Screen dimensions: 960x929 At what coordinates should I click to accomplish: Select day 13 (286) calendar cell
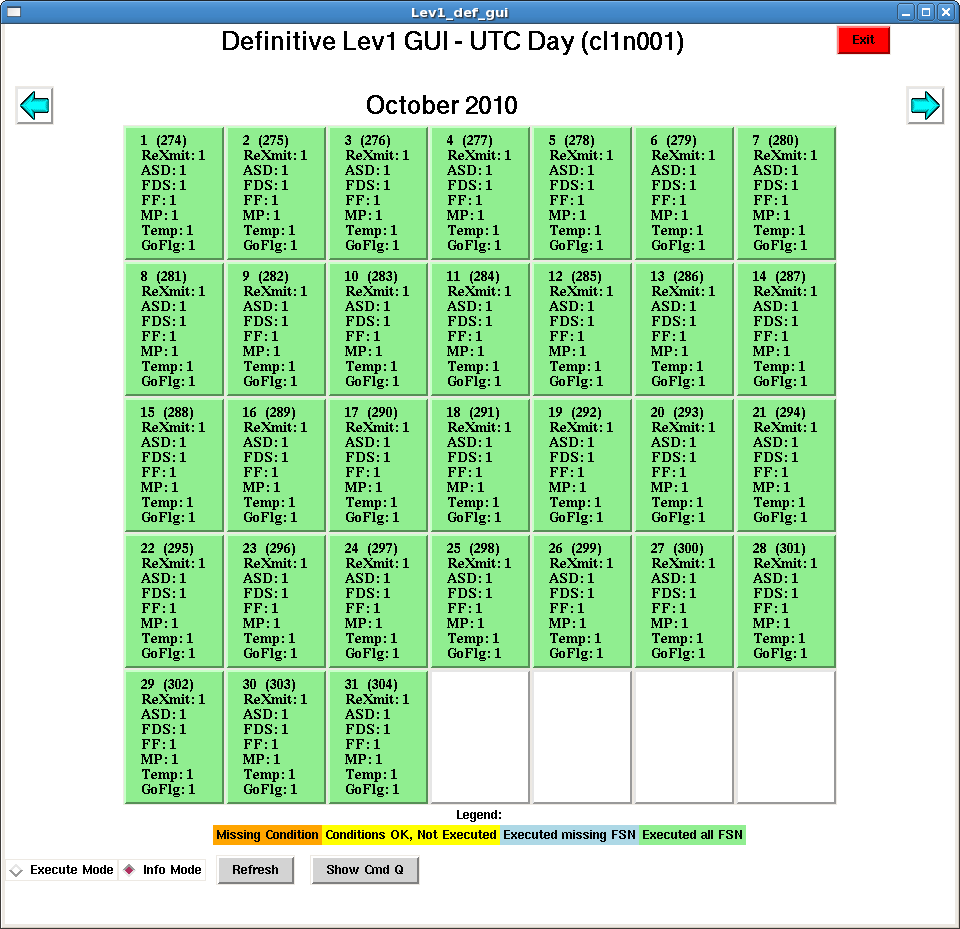[x=684, y=329]
